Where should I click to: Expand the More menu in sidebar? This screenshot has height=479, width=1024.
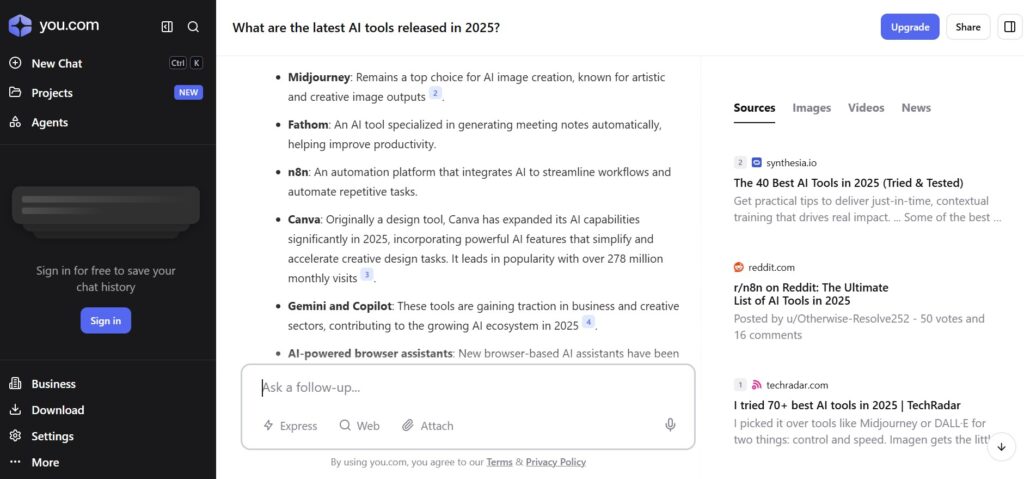point(35,462)
